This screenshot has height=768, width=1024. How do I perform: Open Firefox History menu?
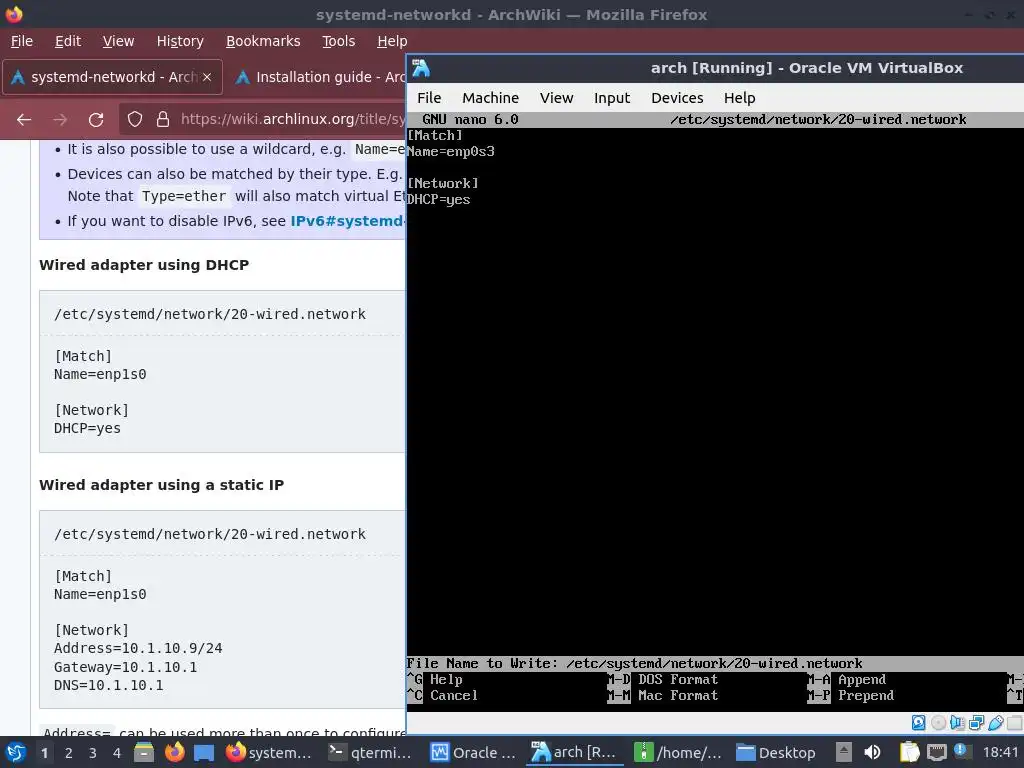(x=180, y=41)
